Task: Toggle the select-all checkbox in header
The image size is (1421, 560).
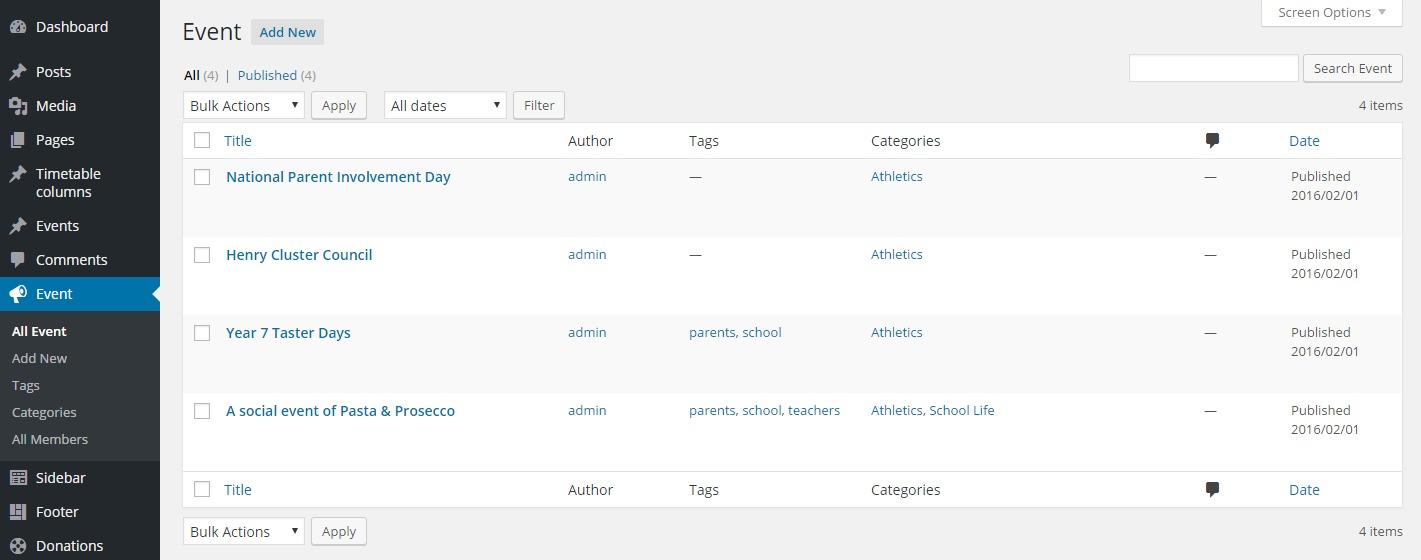Action: pos(202,141)
